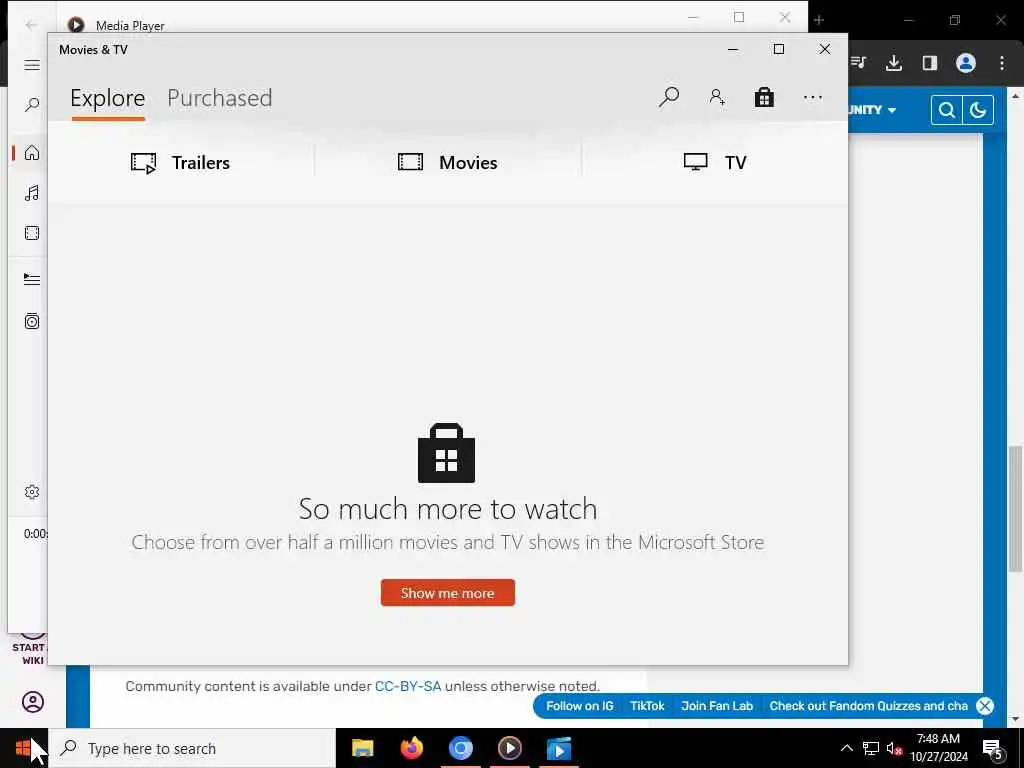The width and height of the screenshot is (1024, 768).
Task: Expand the Community dropdown on Fandom
Action: point(872,110)
